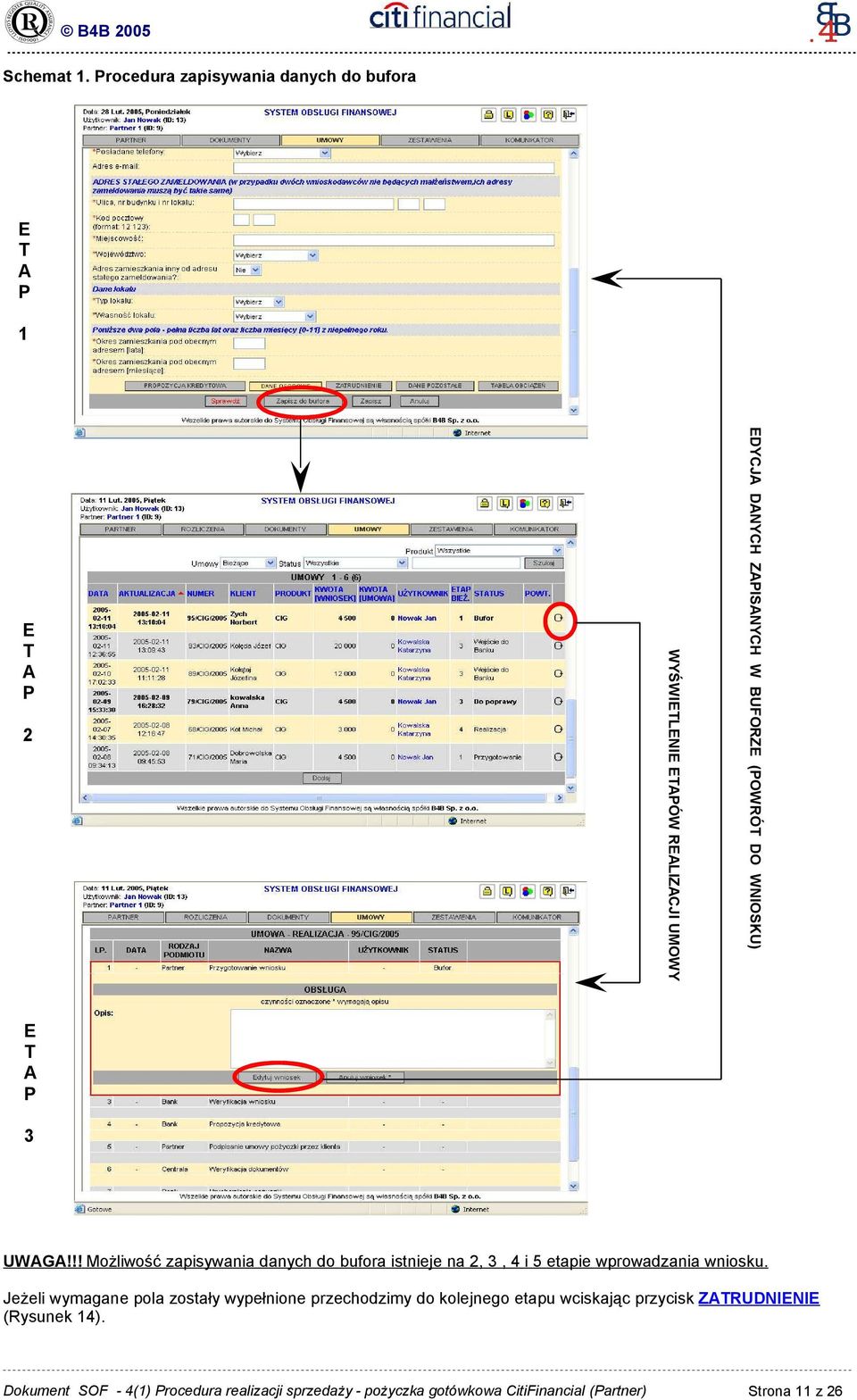Click the 'PROPOZYCJA KREDYTOWA' step button
This screenshot has height=1400, width=857.
185,386
